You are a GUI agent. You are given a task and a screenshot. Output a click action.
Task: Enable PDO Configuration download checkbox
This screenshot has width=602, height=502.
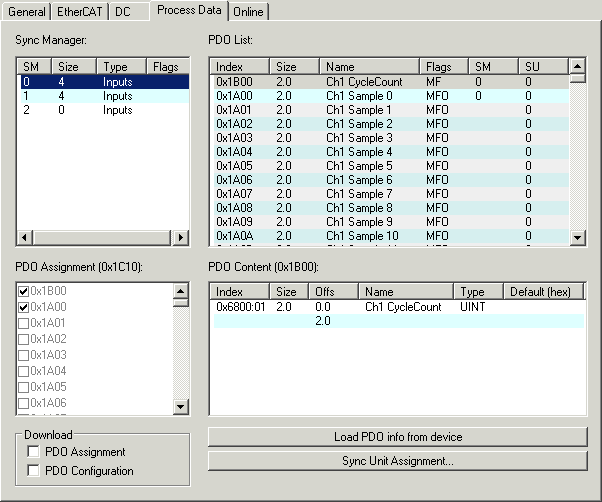coord(33,471)
